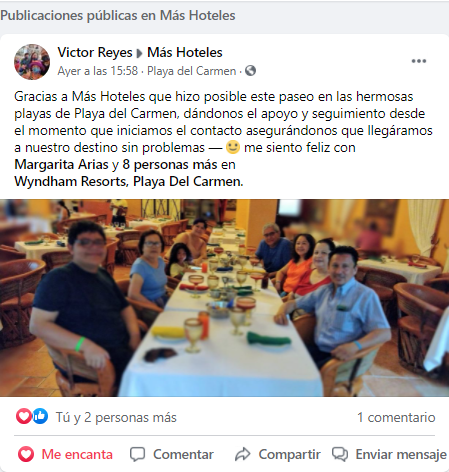449x472 pixels.
Task: Click the blue like reaction icon
Action: (x=40, y=416)
